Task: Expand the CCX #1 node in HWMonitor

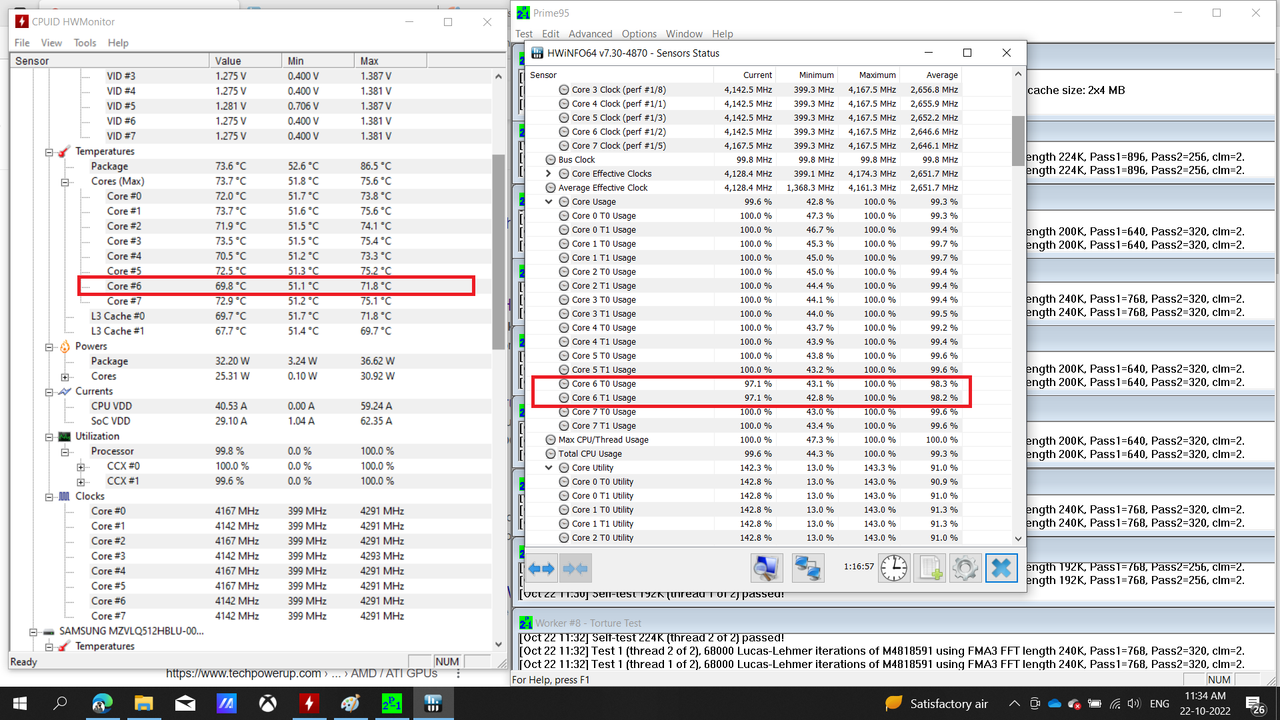Action: pos(81,482)
